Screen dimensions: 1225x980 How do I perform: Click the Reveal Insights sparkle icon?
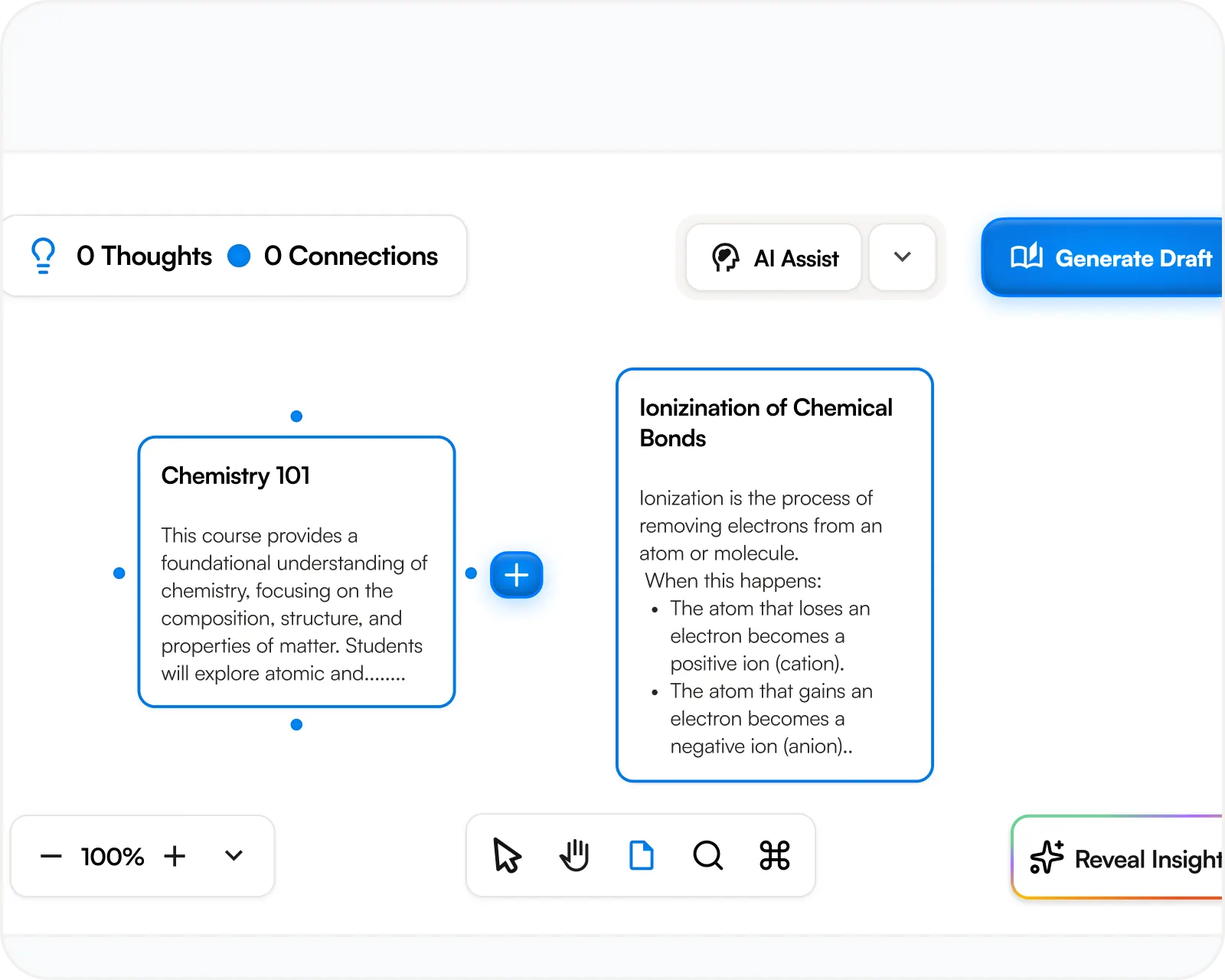coord(1046,857)
